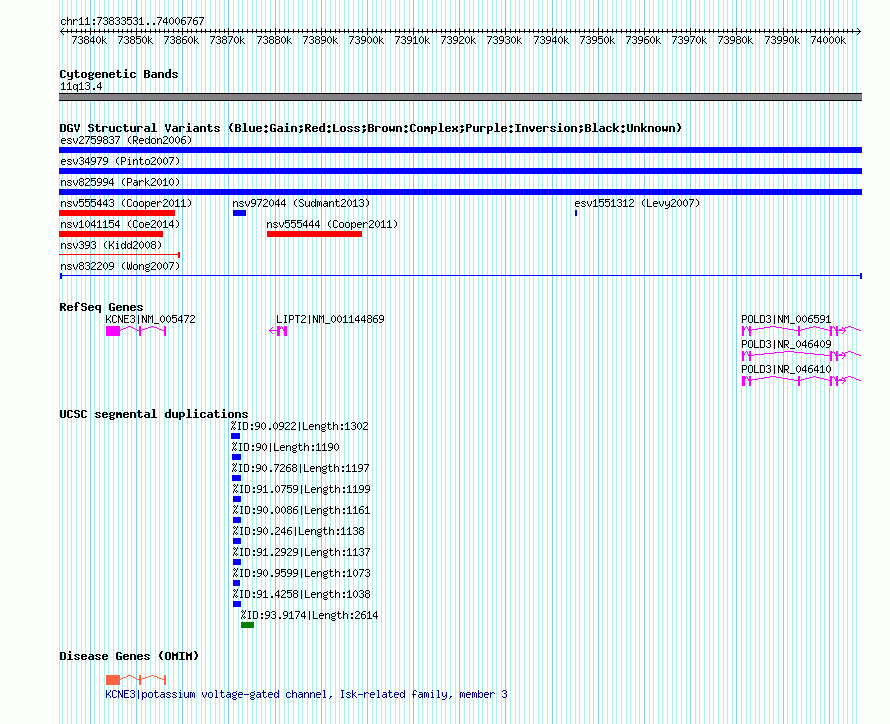The image size is (890, 724).
Task: Open KCNE3 potassium voltage-gated channel link
Action: (307, 694)
